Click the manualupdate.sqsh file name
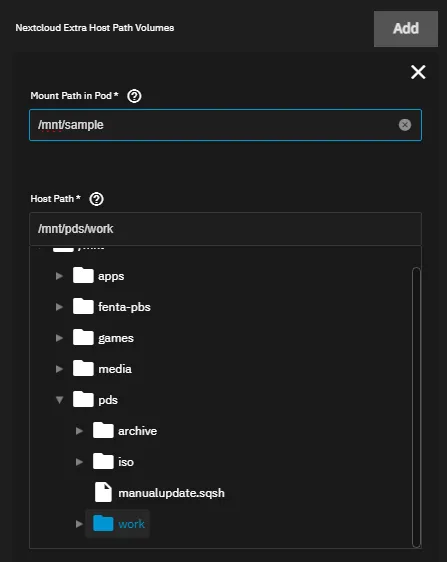This screenshot has width=447, height=562. coord(171,493)
